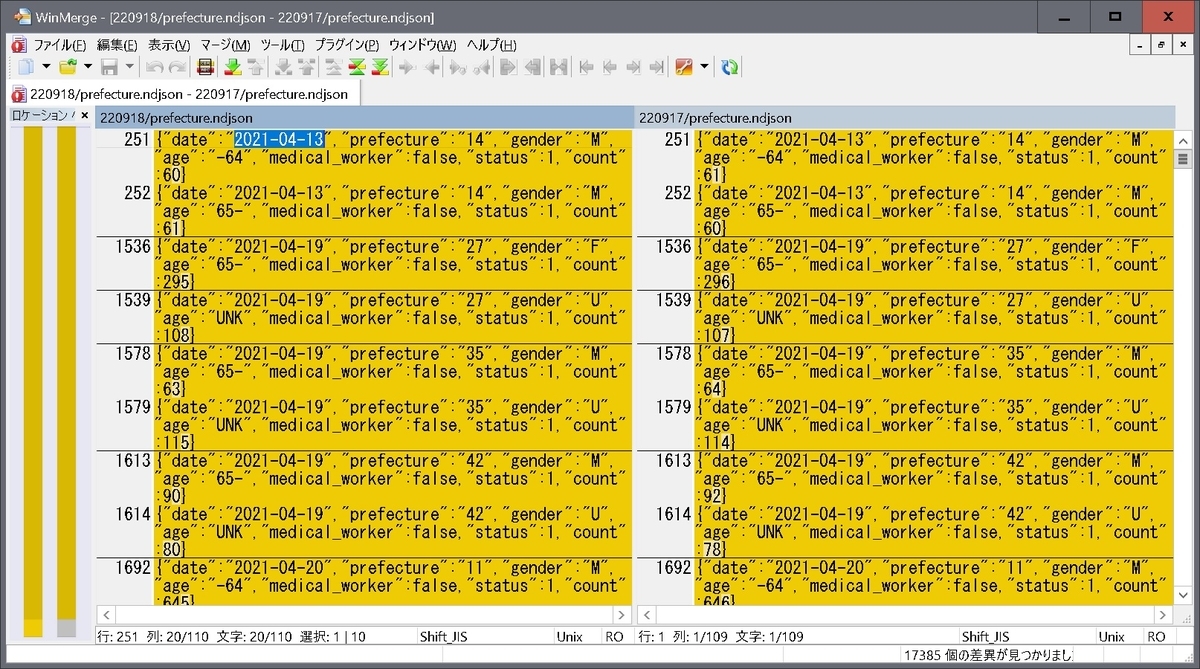
Task: Click the Copy Right arrow icon
Action: (x=407, y=67)
